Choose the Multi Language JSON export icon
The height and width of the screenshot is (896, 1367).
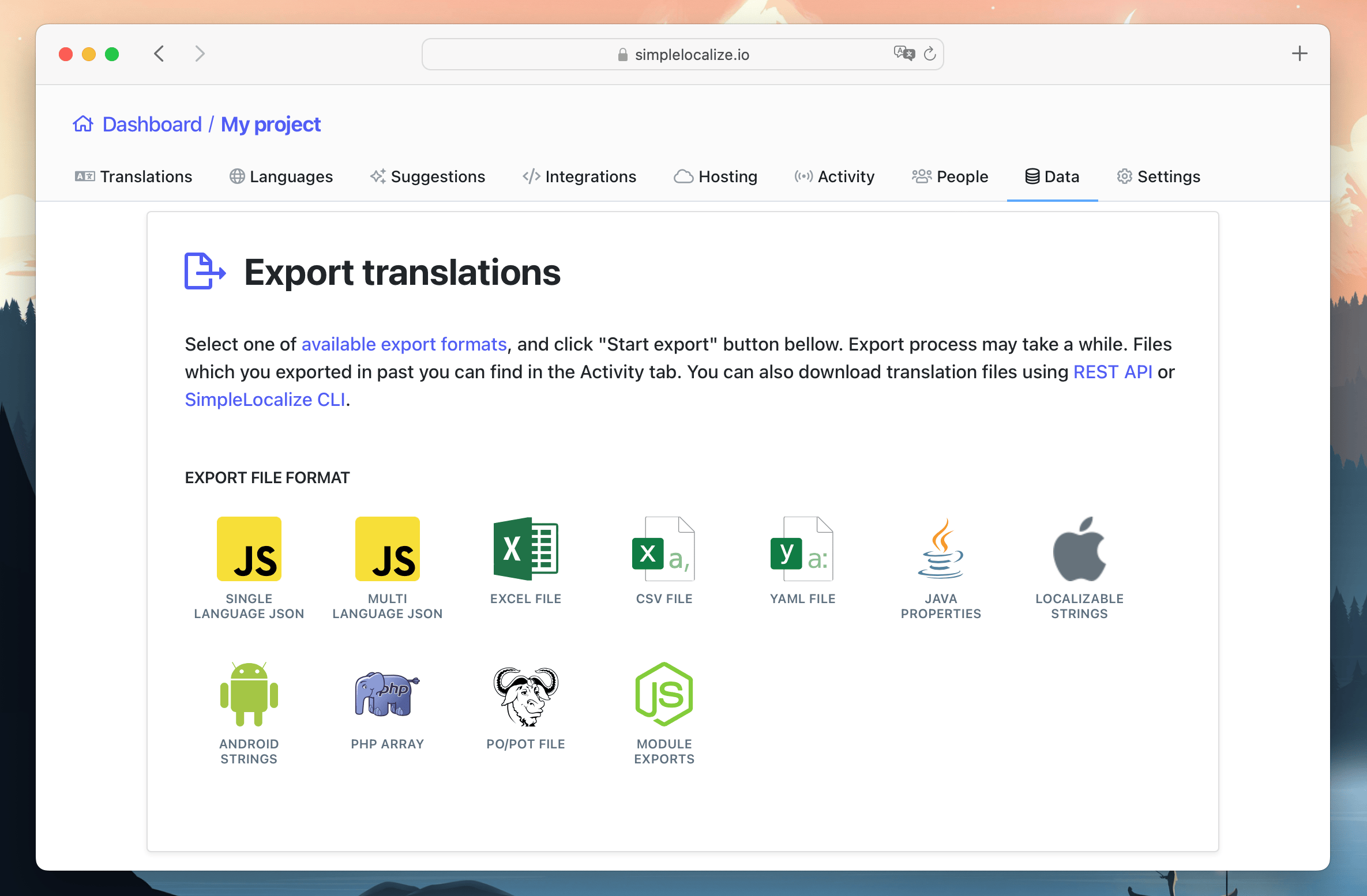[388, 548]
